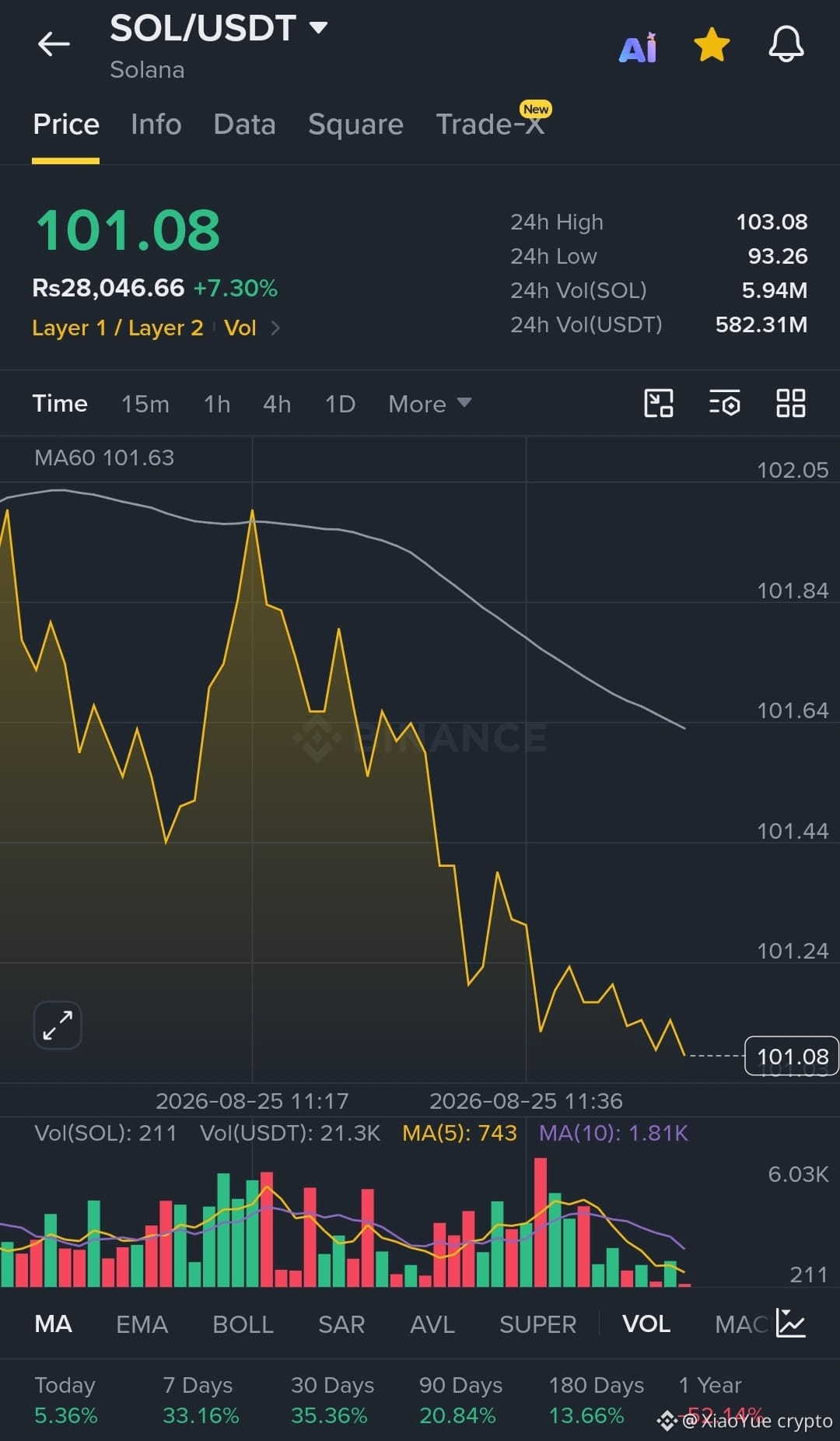Toggle the VOL sub-indicator
This screenshot has height=1441, width=840.
[646, 1324]
